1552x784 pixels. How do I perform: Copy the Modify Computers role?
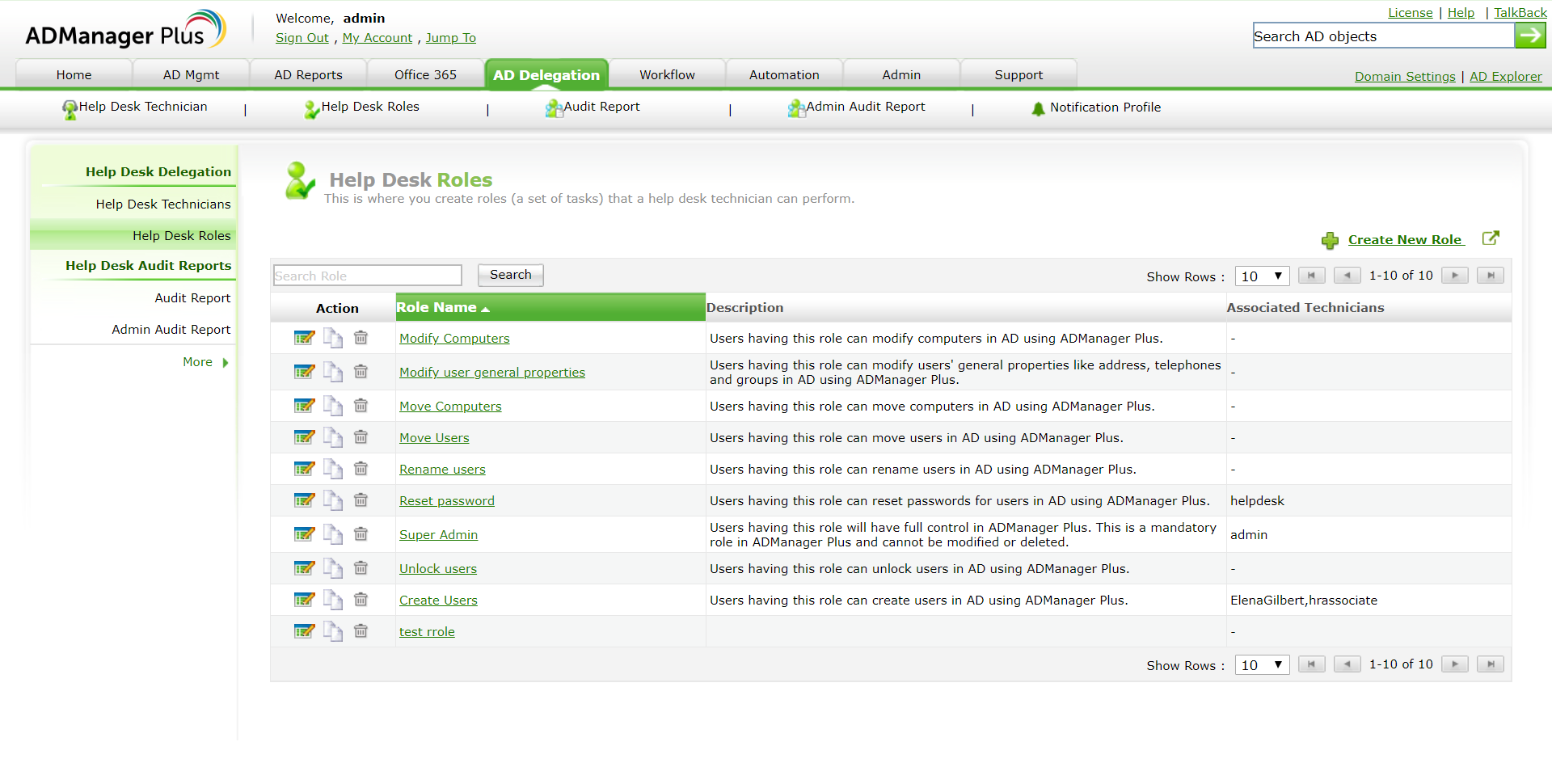coord(333,338)
